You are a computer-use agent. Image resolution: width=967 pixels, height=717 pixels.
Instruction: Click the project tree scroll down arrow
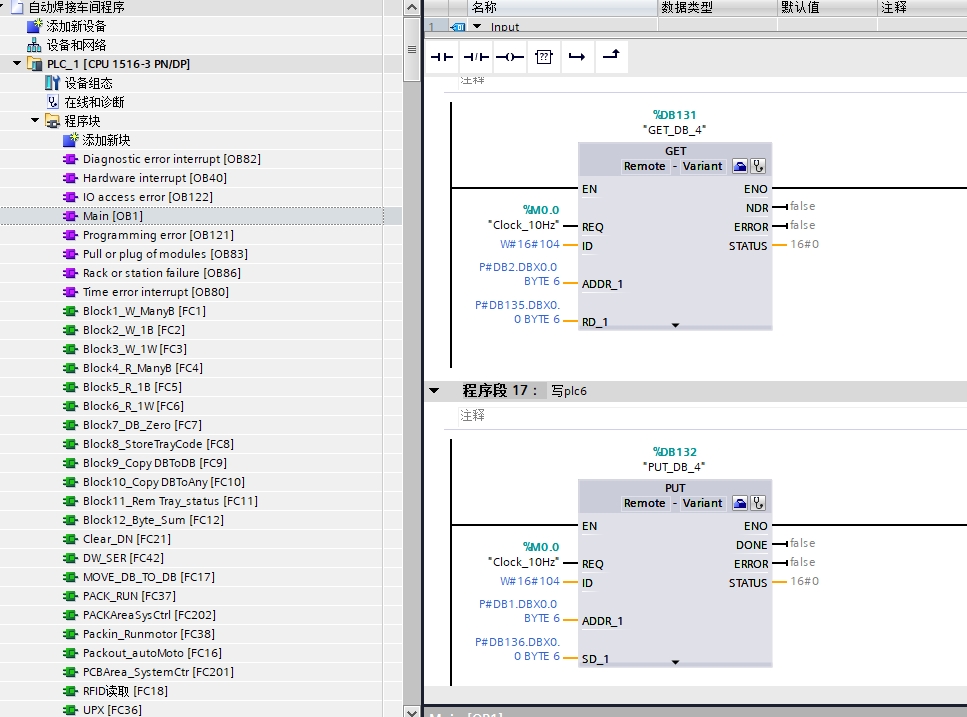tap(411, 711)
